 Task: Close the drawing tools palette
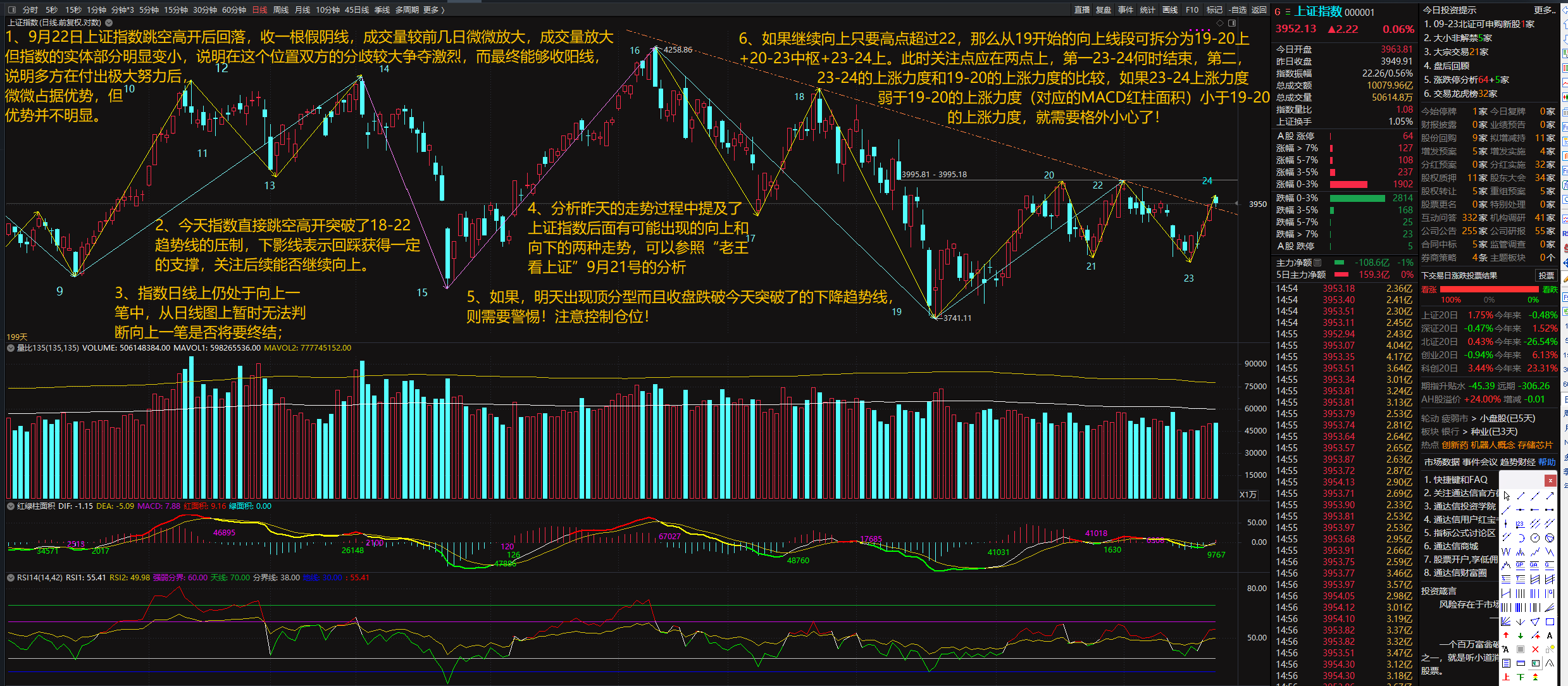click(1550, 480)
